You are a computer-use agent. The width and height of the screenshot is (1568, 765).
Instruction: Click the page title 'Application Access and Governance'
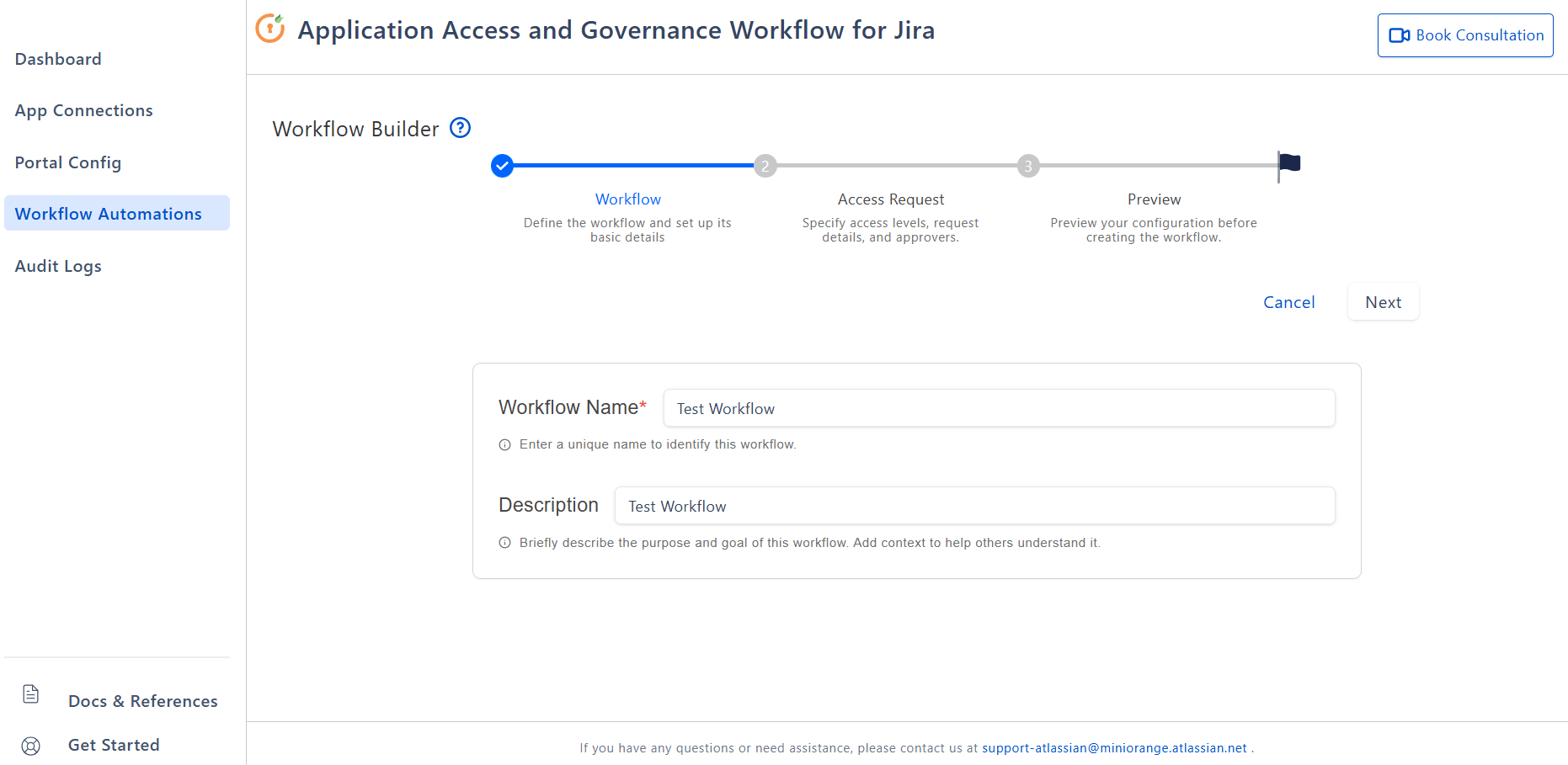click(x=616, y=30)
